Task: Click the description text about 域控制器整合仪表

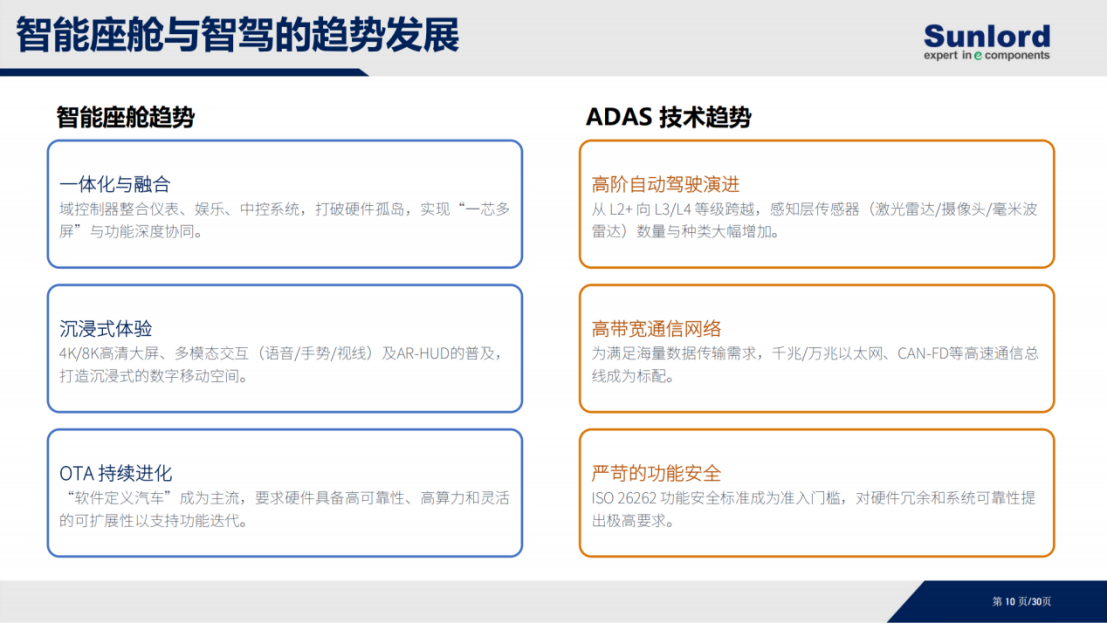Action: 285,220
